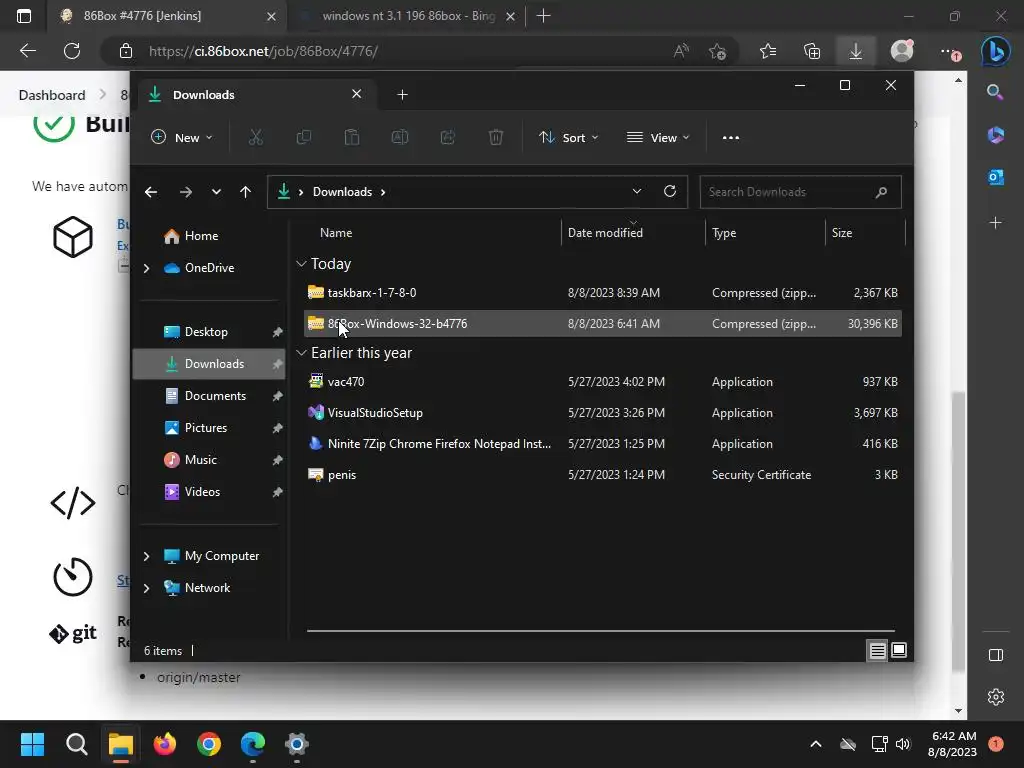Add a new File Explorer tab
Screen dimensions: 1024x768
click(x=402, y=95)
